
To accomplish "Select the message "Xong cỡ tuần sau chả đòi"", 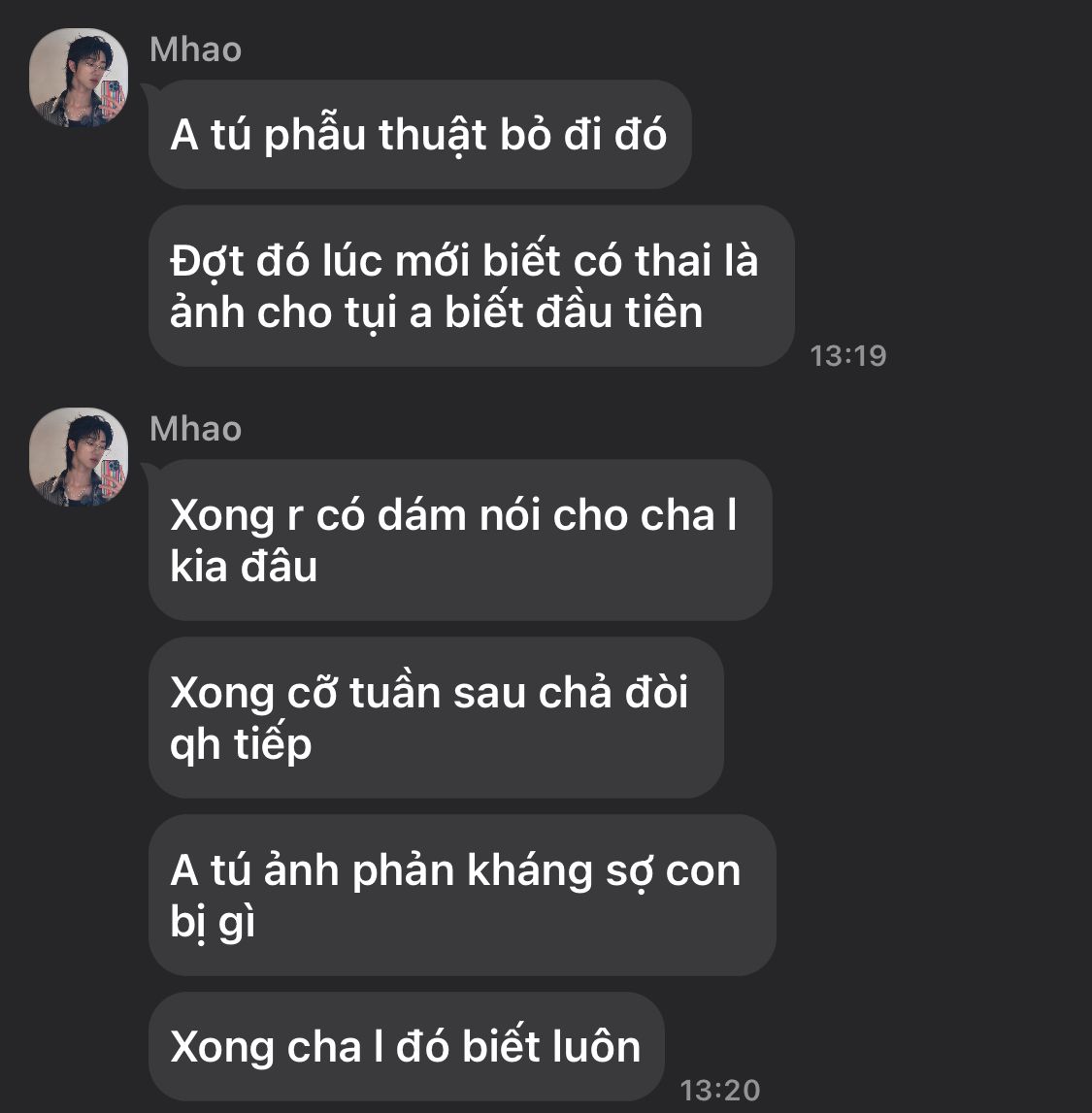I will (x=436, y=718).
